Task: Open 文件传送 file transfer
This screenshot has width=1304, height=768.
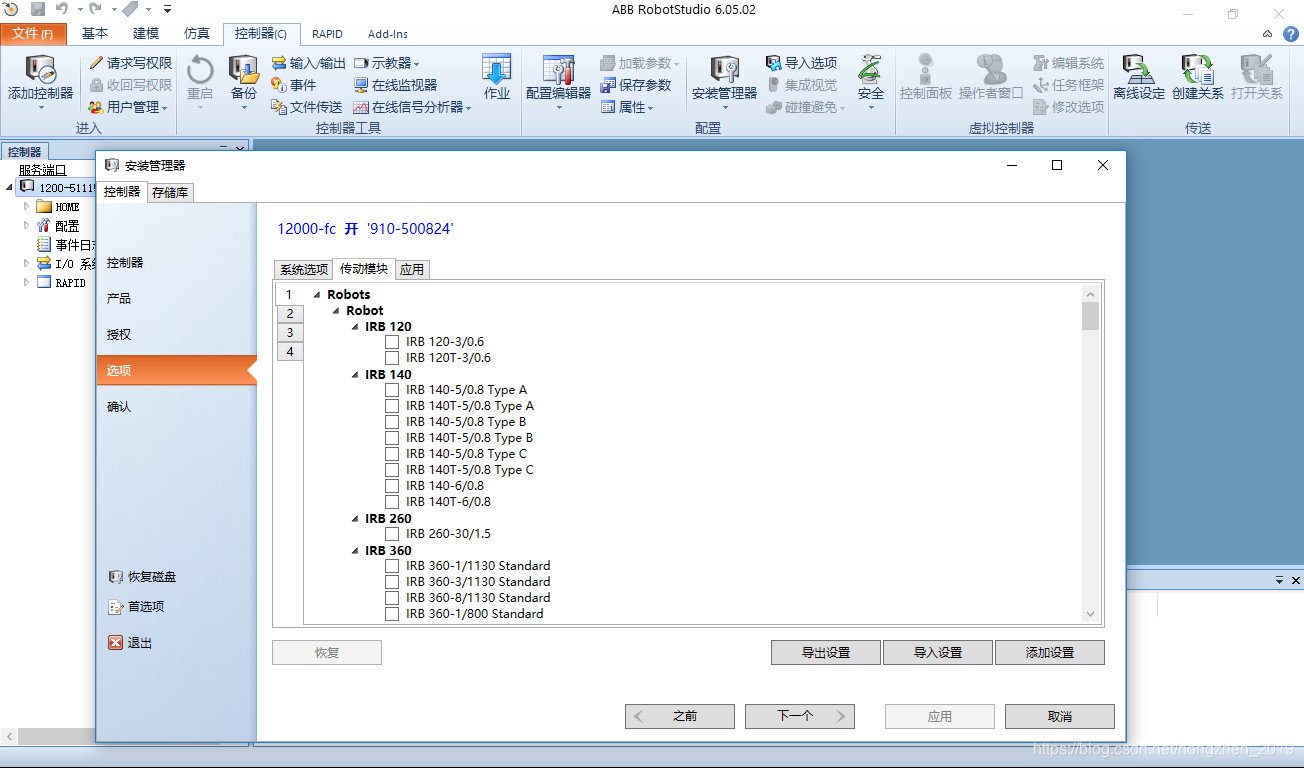Action: (307, 107)
